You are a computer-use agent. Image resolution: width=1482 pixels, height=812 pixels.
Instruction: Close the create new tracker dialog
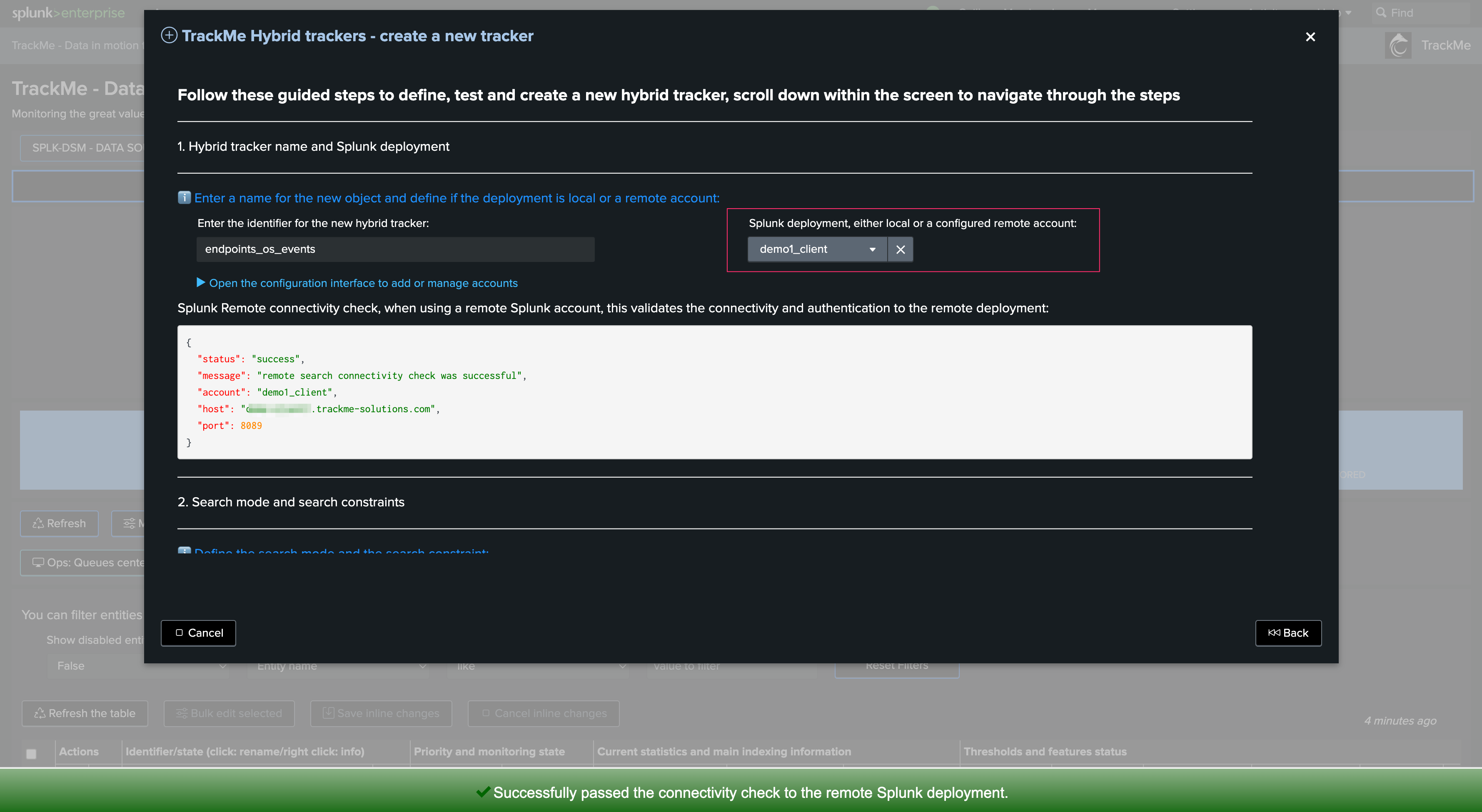pyautogui.click(x=1310, y=37)
